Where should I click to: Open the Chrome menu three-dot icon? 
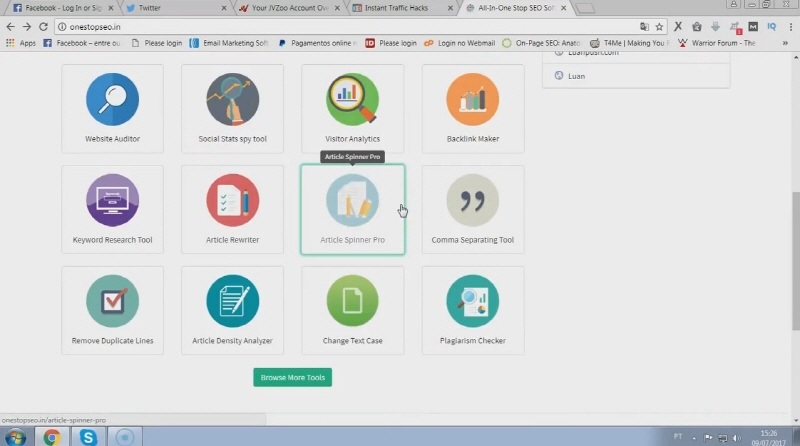click(791, 27)
